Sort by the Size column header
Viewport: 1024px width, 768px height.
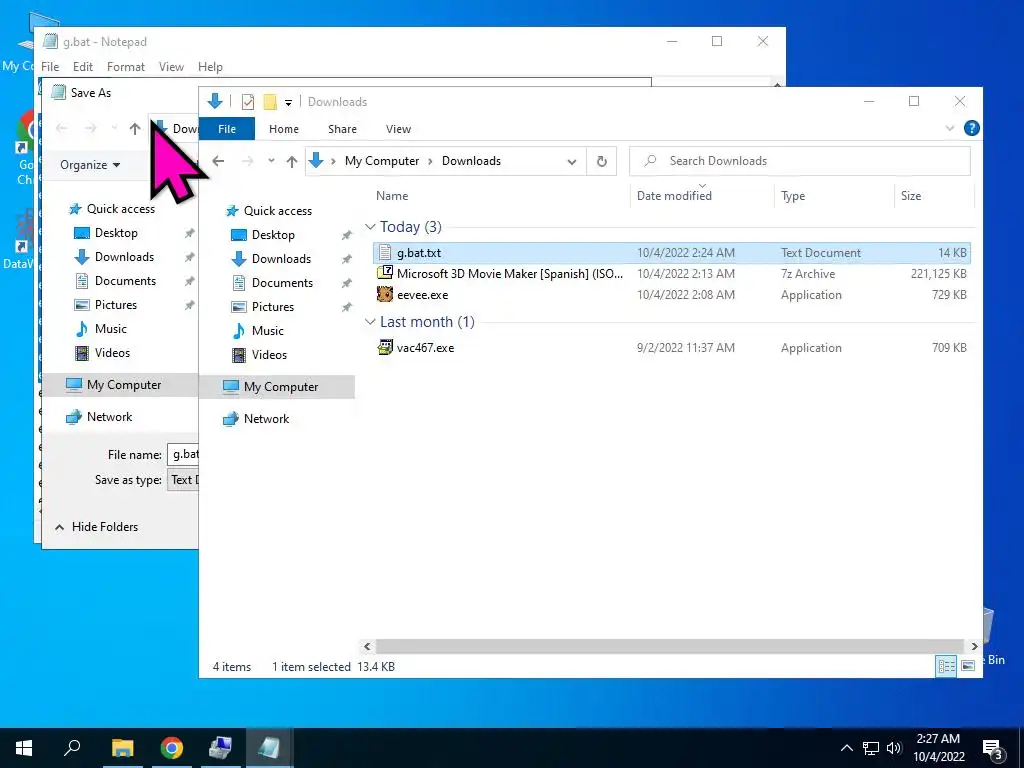910,195
